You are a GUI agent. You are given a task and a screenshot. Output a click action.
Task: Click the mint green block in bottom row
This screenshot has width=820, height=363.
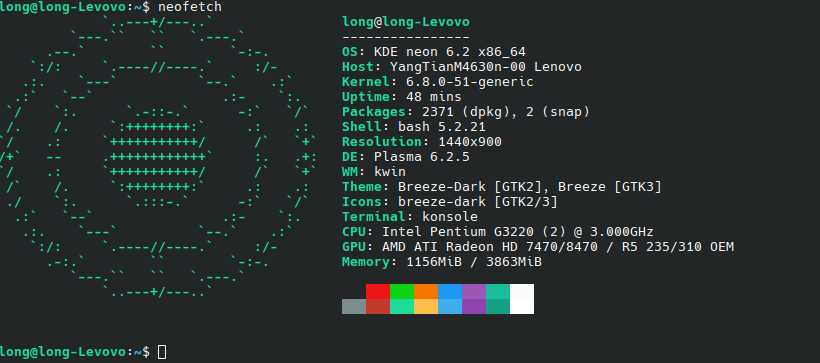tap(402, 307)
